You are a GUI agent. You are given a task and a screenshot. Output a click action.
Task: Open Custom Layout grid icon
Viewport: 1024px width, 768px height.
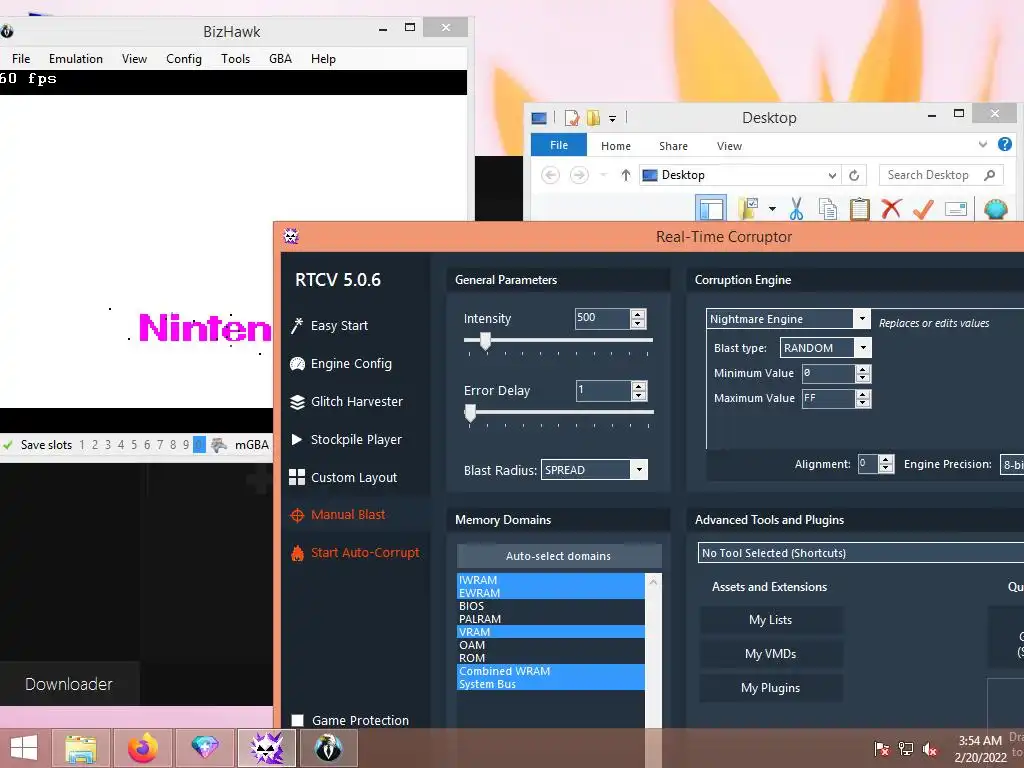point(297,477)
